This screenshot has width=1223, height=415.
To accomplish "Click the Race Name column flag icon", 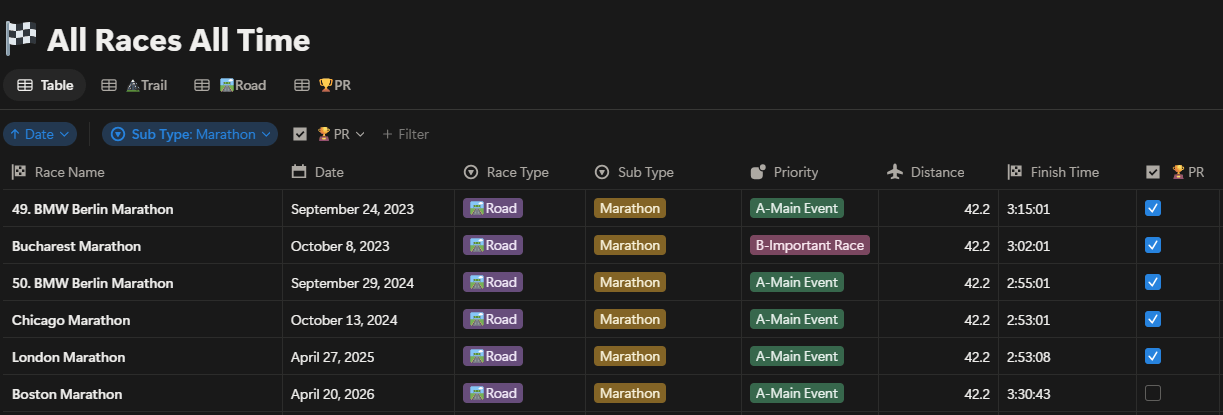I will pos(19,172).
